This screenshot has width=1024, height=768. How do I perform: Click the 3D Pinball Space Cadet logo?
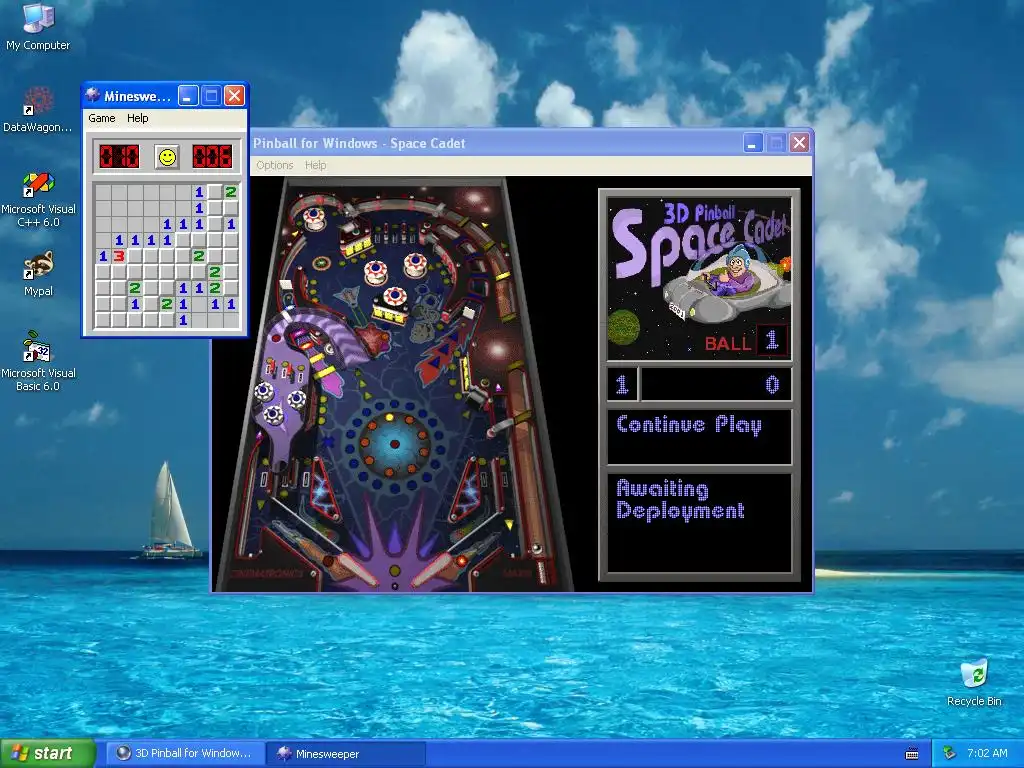[699, 279]
